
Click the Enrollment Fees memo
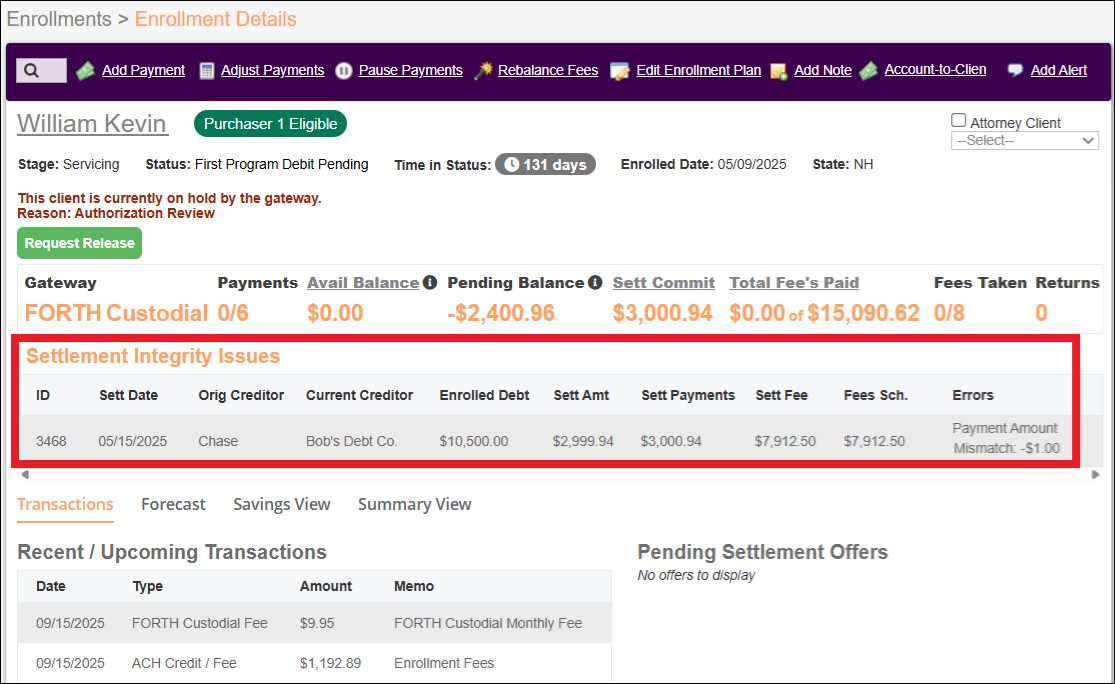click(444, 663)
